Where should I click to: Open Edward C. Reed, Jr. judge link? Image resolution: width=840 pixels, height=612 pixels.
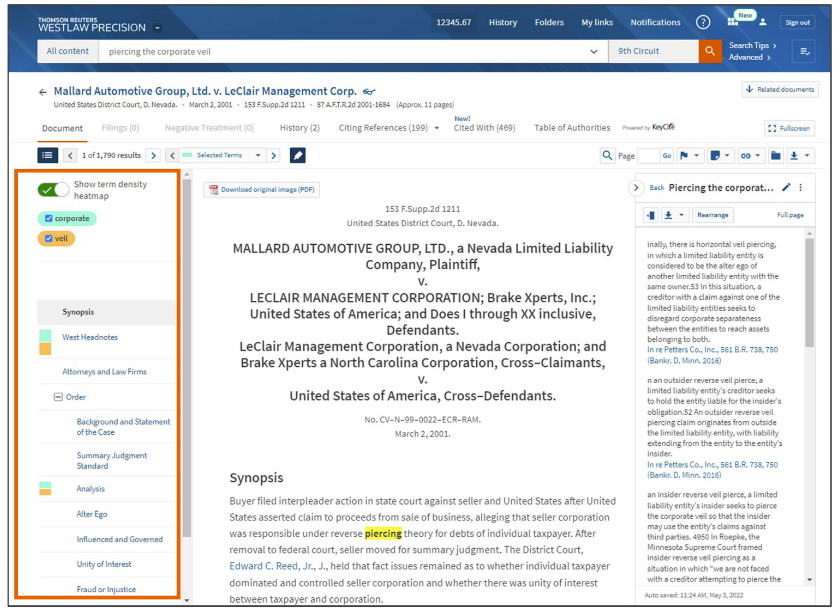click(272, 566)
